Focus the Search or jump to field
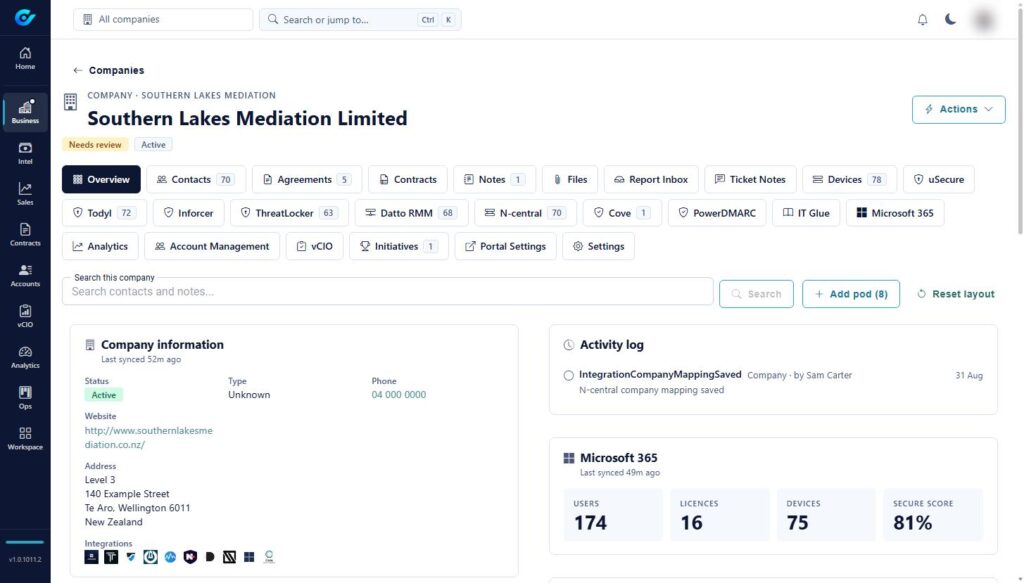This screenshot has height=583, width=1024. (x=360, y=20)
